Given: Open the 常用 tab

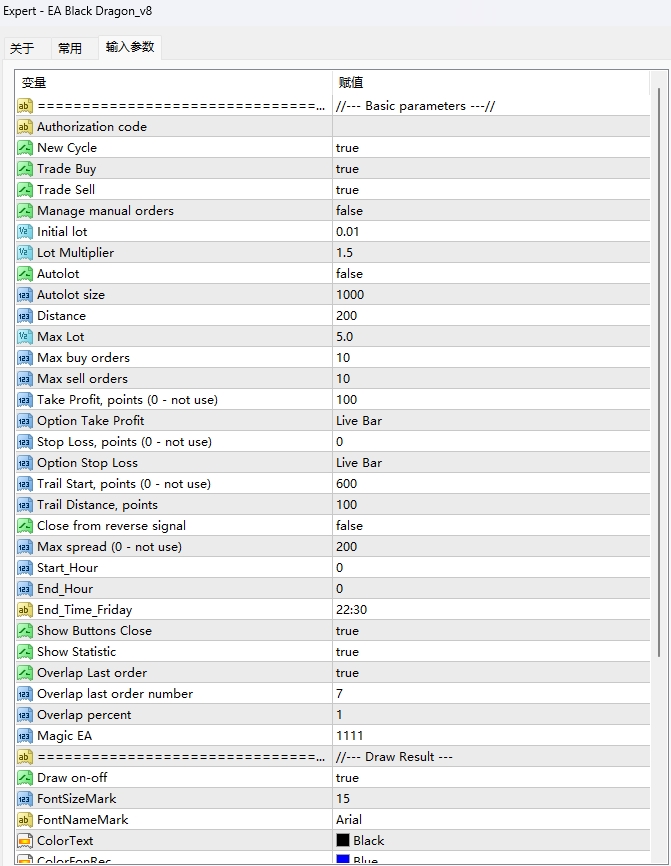Looking at the screenshot, I should (70, 49).
